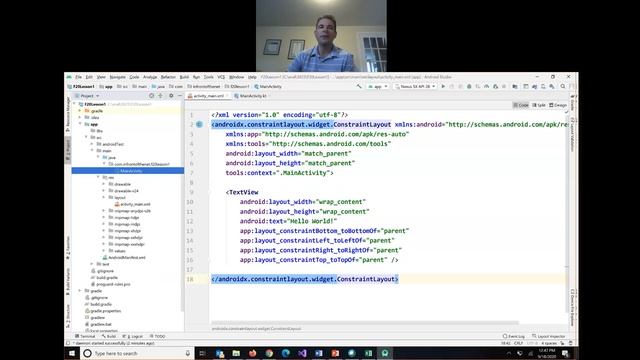This screenshot has width=640, height=360.
Task: Click the Debug app bug icon
Action: tap(469, 87)
